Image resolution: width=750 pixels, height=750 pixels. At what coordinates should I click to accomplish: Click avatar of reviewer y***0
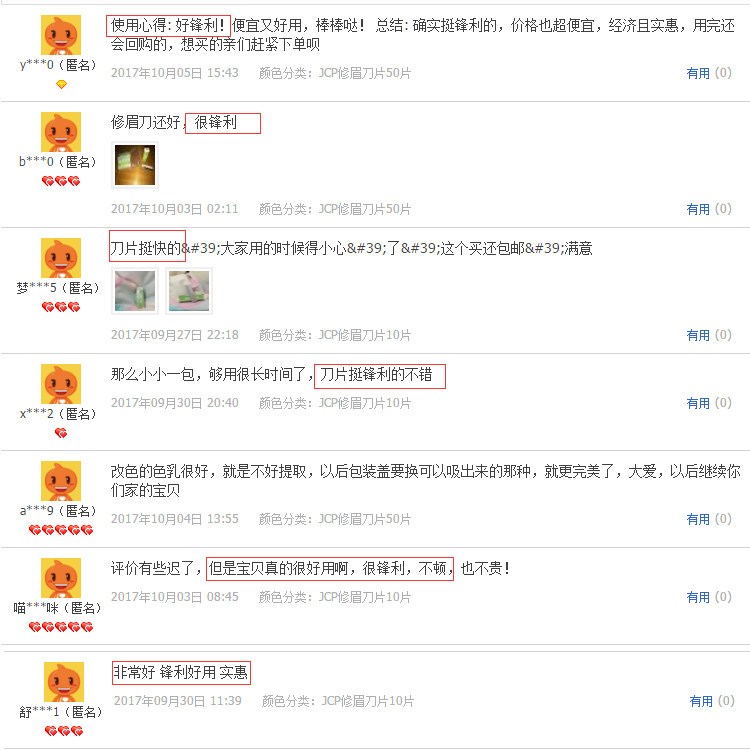pyautogui.click(x=61, y=34)
